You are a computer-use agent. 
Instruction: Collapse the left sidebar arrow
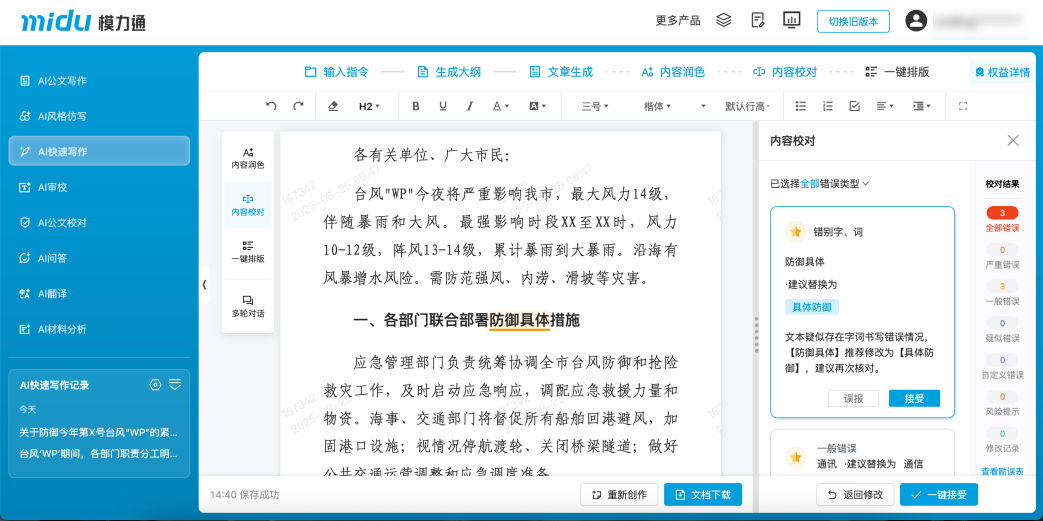point(204,284)
